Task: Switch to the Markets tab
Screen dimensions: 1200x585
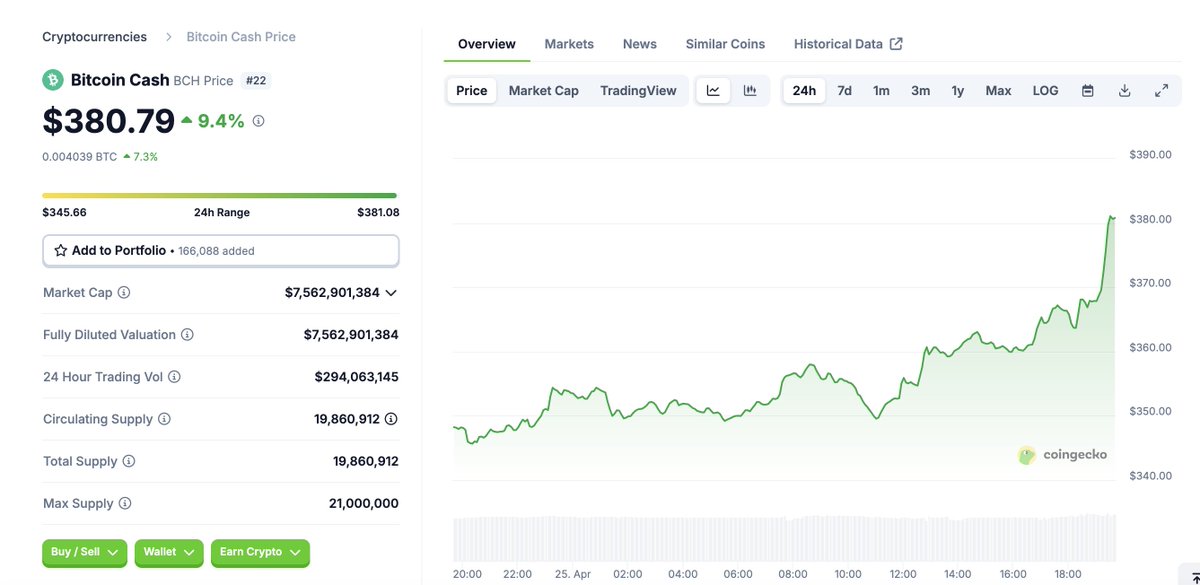Action: 569,44
